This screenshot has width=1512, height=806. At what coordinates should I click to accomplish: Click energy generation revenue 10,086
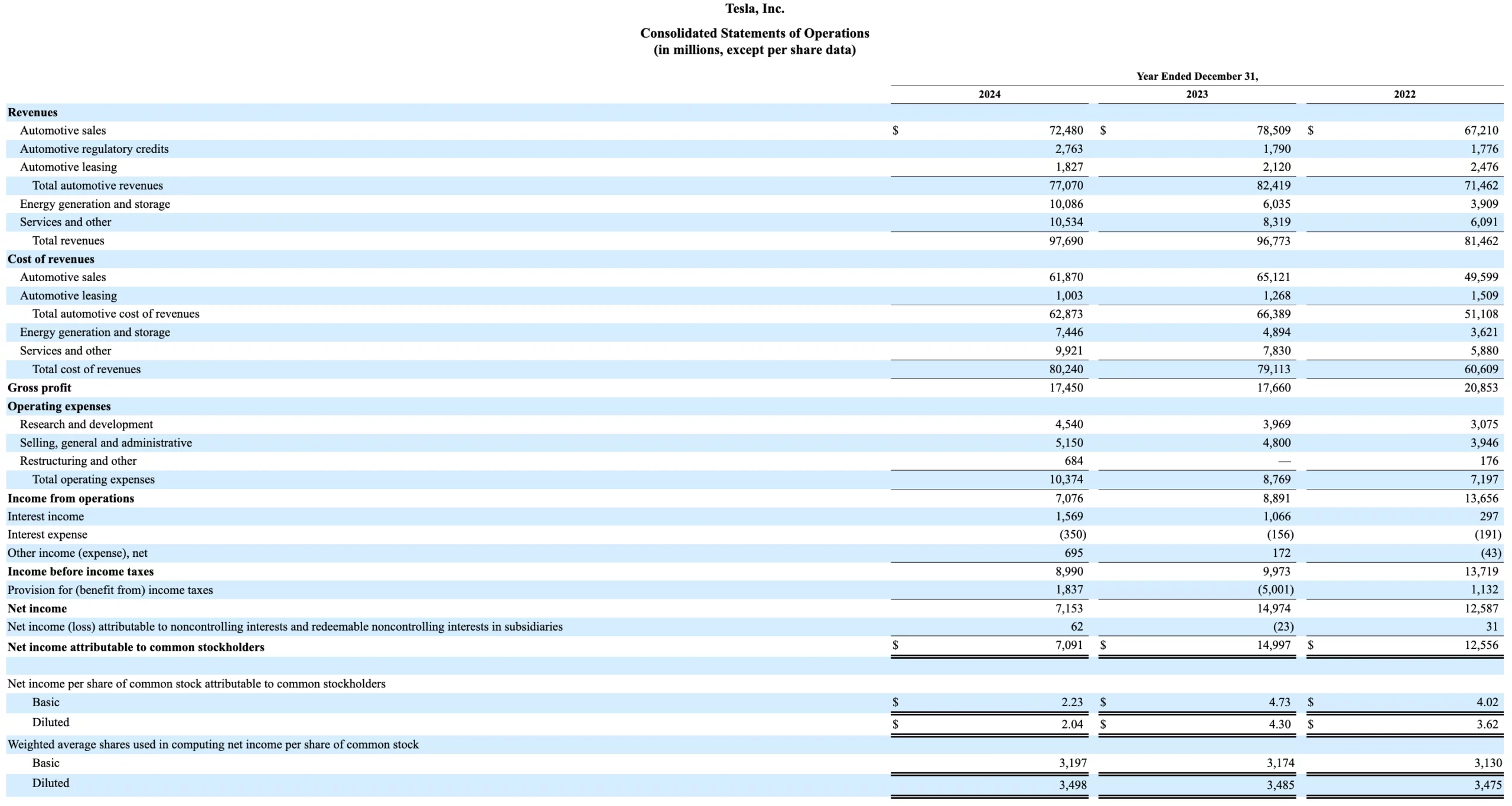pos(1066,204)
